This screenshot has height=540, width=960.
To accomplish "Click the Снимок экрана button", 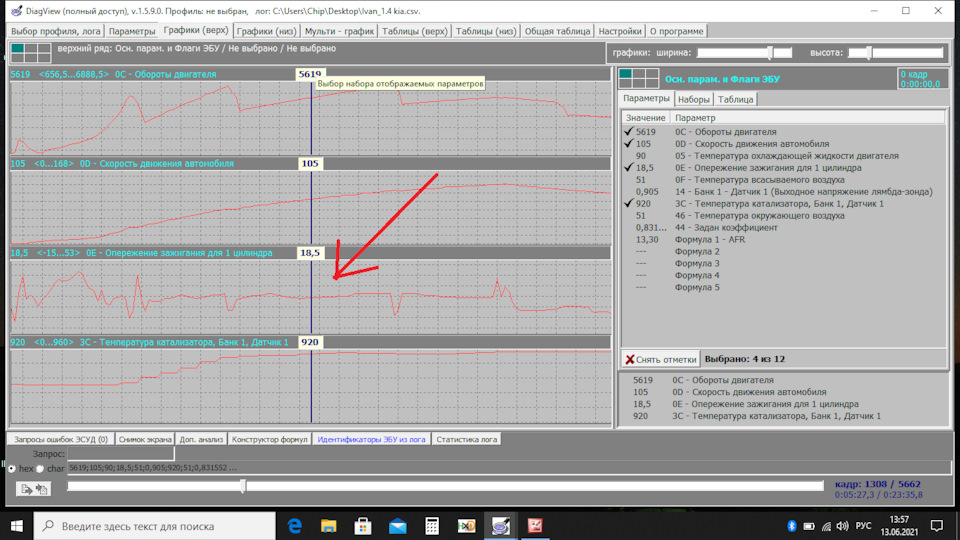I will pyautogui.click(x=145, y=439).
